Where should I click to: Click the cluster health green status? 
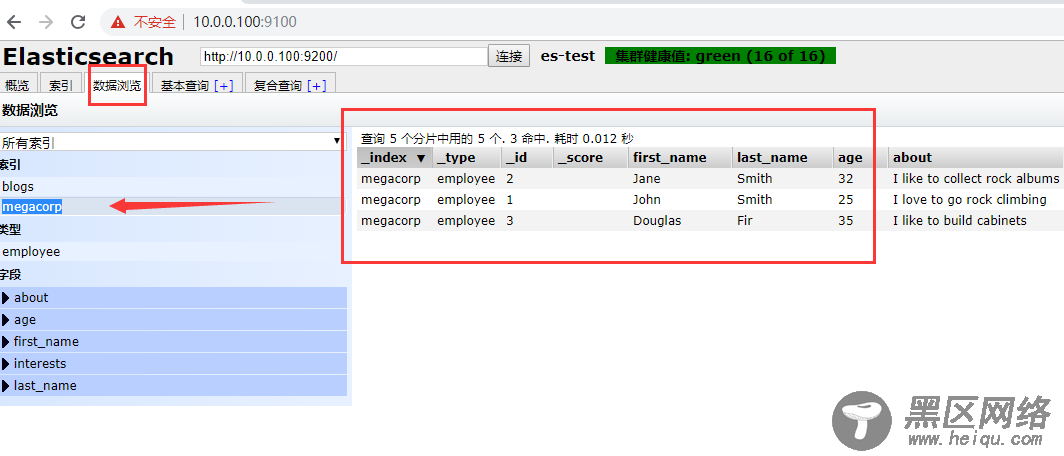(720, 56)
